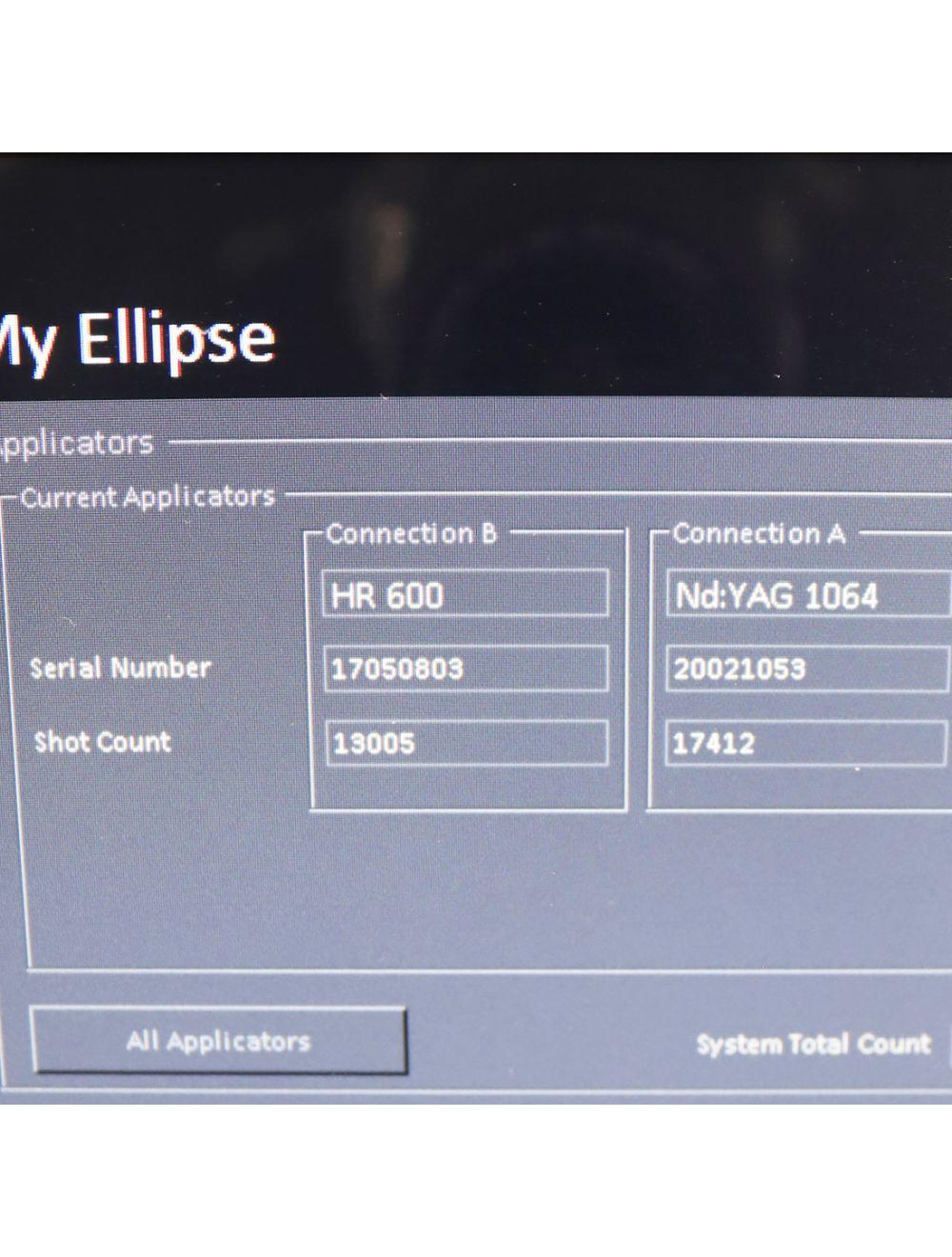The width and height of the screenshot is (952, 1257).
Task: Select the HR 600 applicator field
Action: [x=466, y=592]
